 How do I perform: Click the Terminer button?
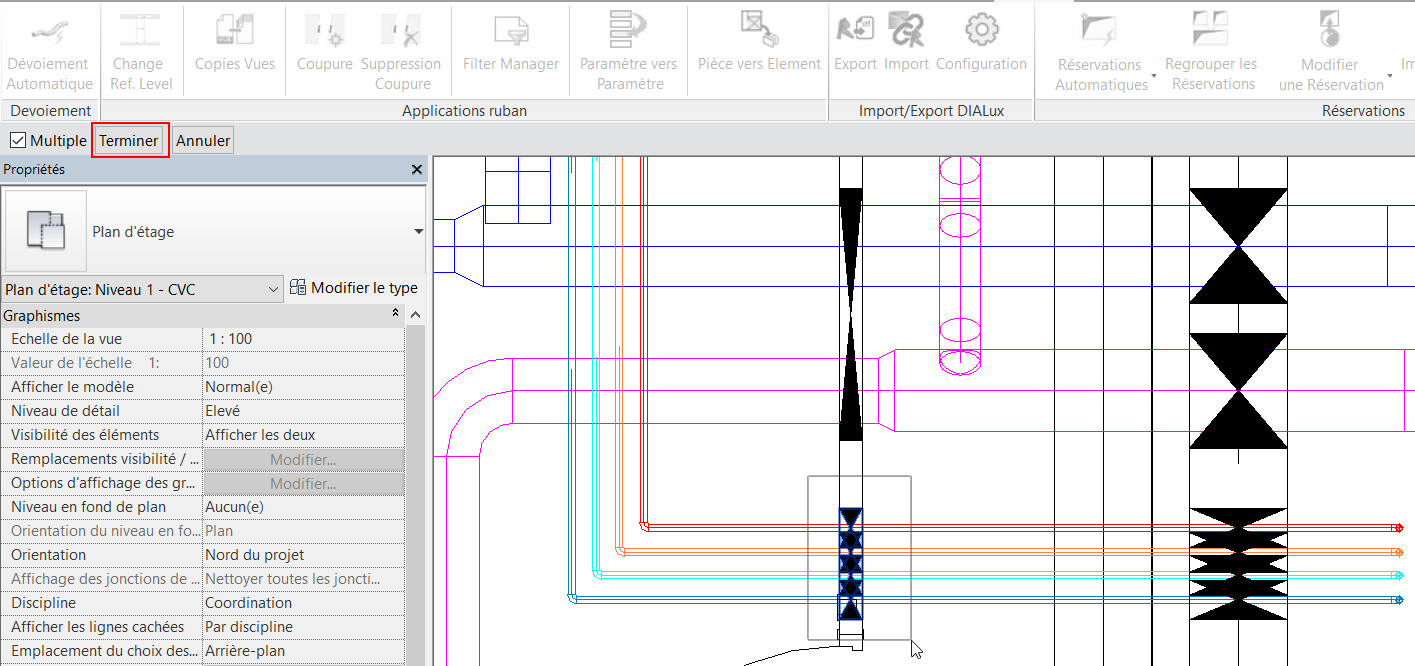tap(129, 141)
